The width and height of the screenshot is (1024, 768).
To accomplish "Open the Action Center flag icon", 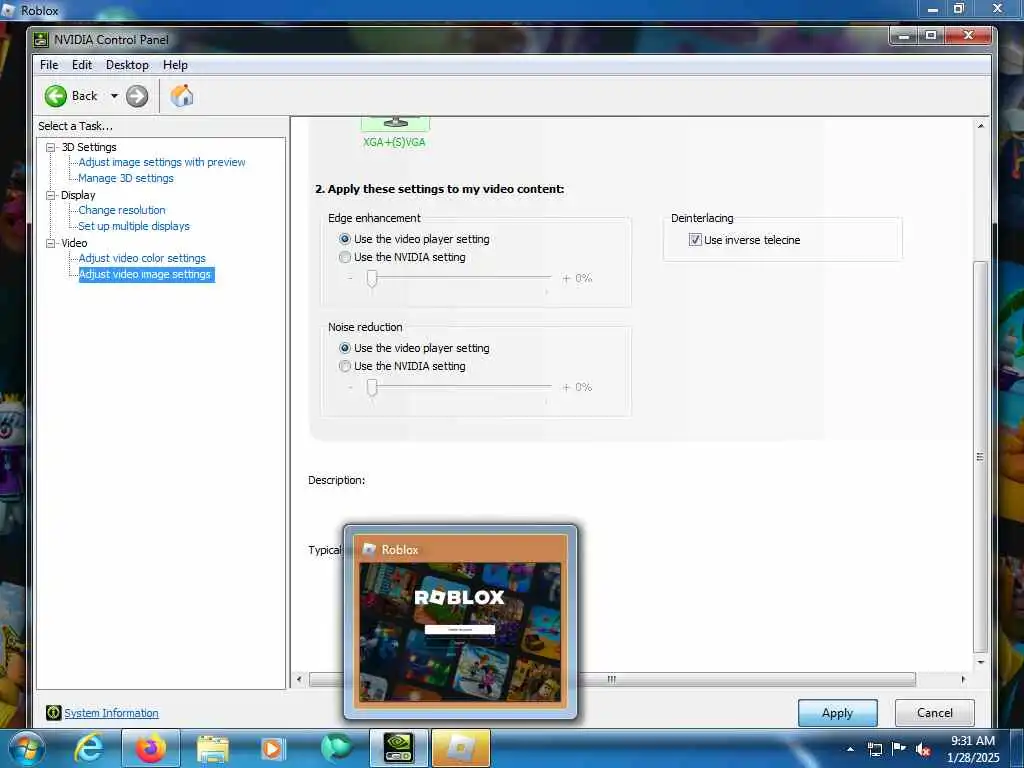I will pyautogui.click(x=899, y=748).
